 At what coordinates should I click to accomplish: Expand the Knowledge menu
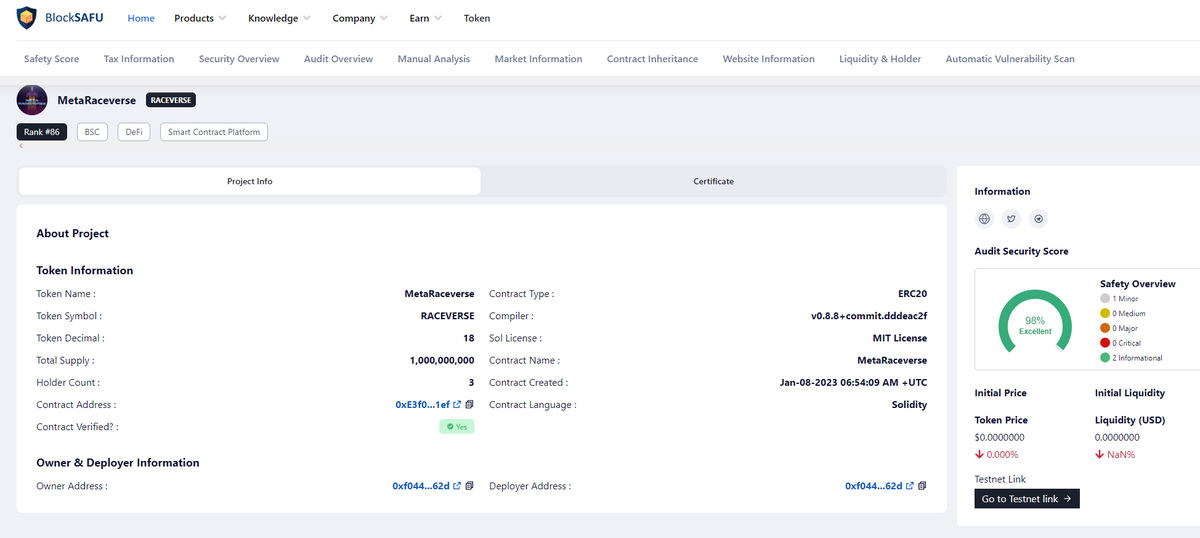[x=279, y=18]
